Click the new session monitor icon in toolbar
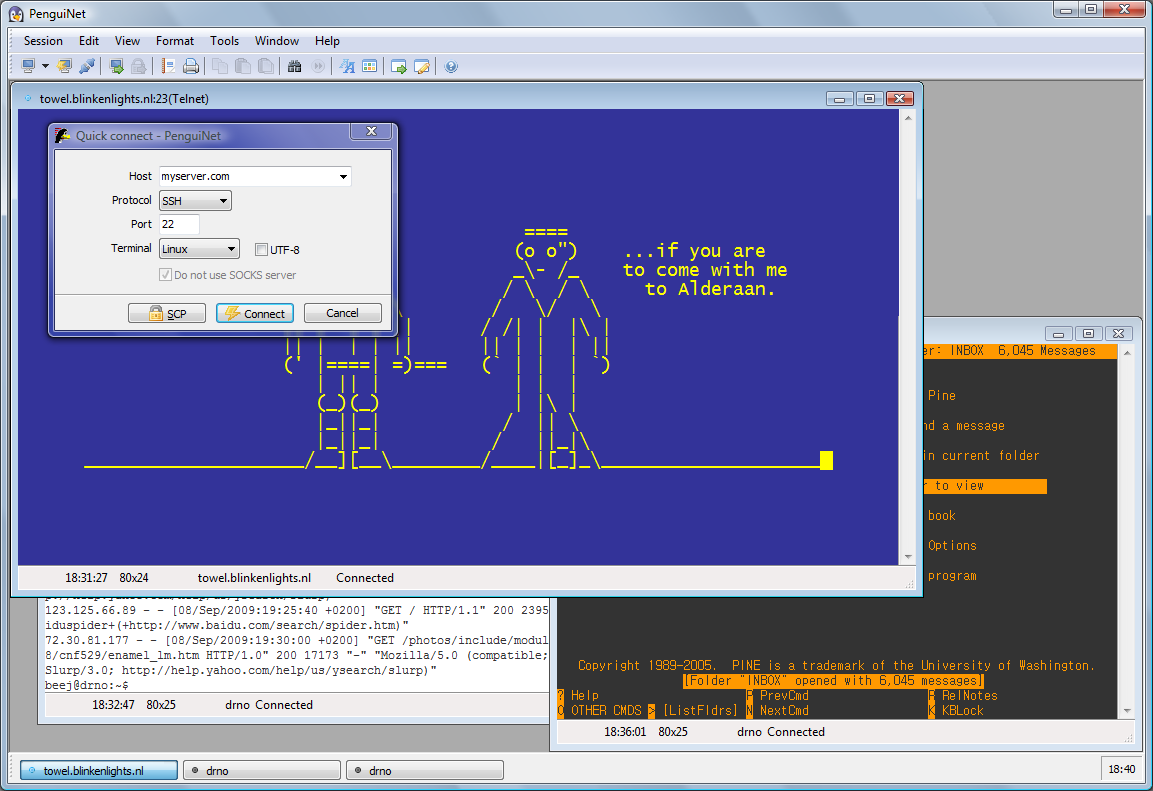Screen dimensions: 1153x791 pos(28,66)
